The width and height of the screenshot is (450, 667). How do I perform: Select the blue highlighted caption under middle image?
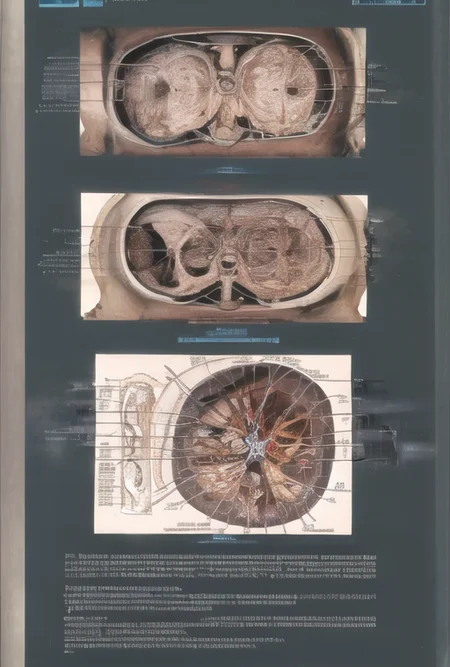coord(229,340)
